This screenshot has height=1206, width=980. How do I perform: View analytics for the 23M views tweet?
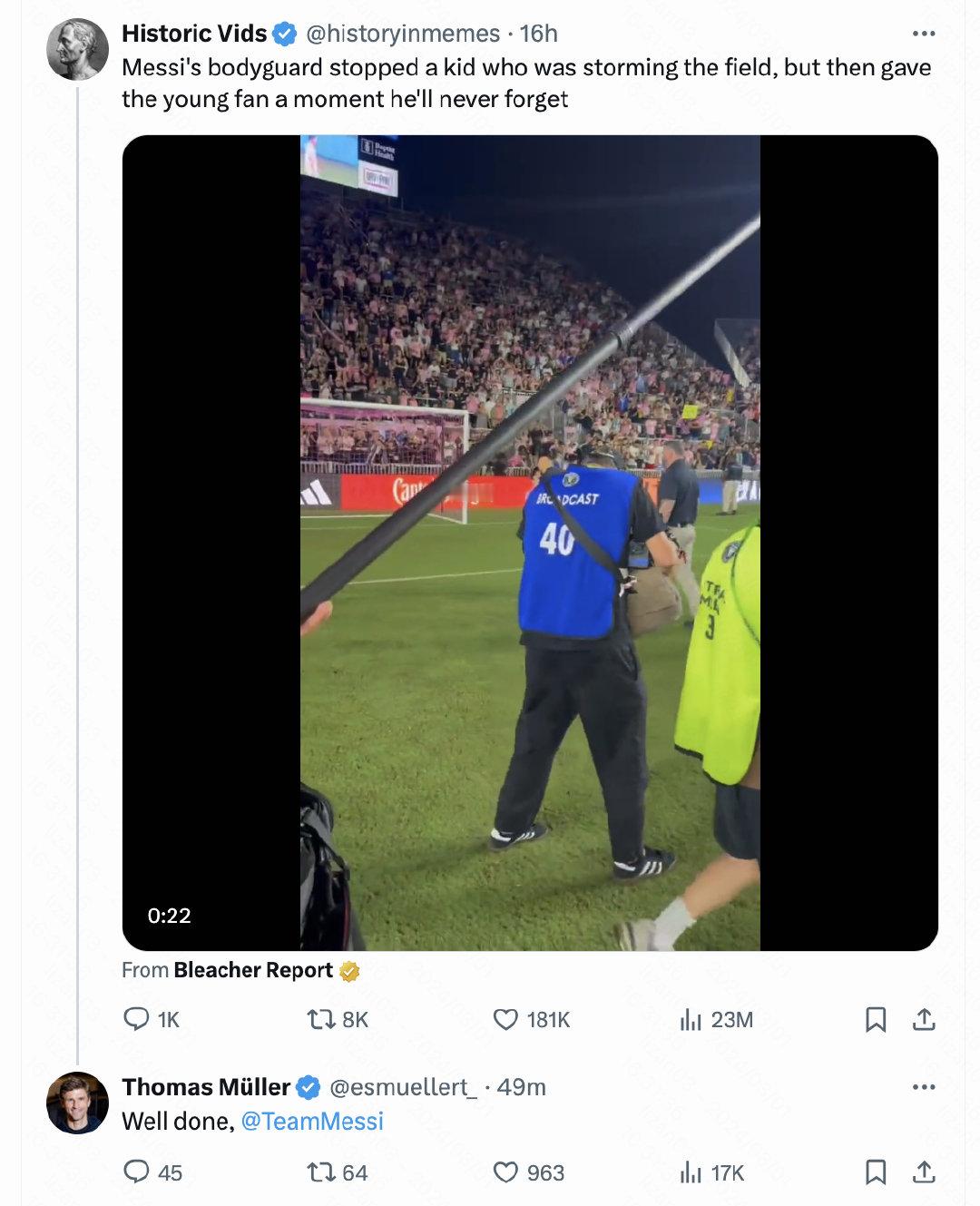[x=691, y=1019]
